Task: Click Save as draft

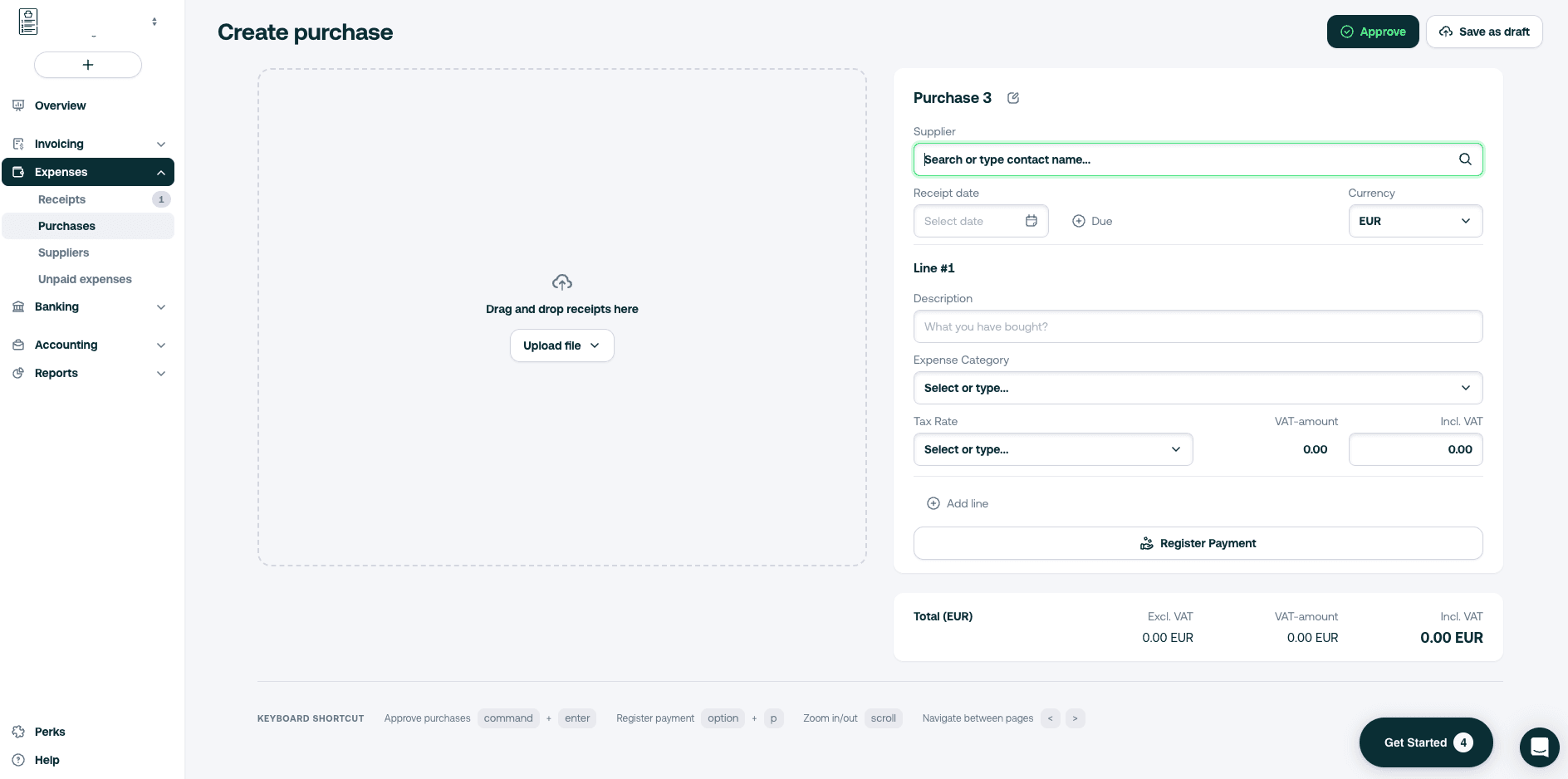Action: point(1483,32)
